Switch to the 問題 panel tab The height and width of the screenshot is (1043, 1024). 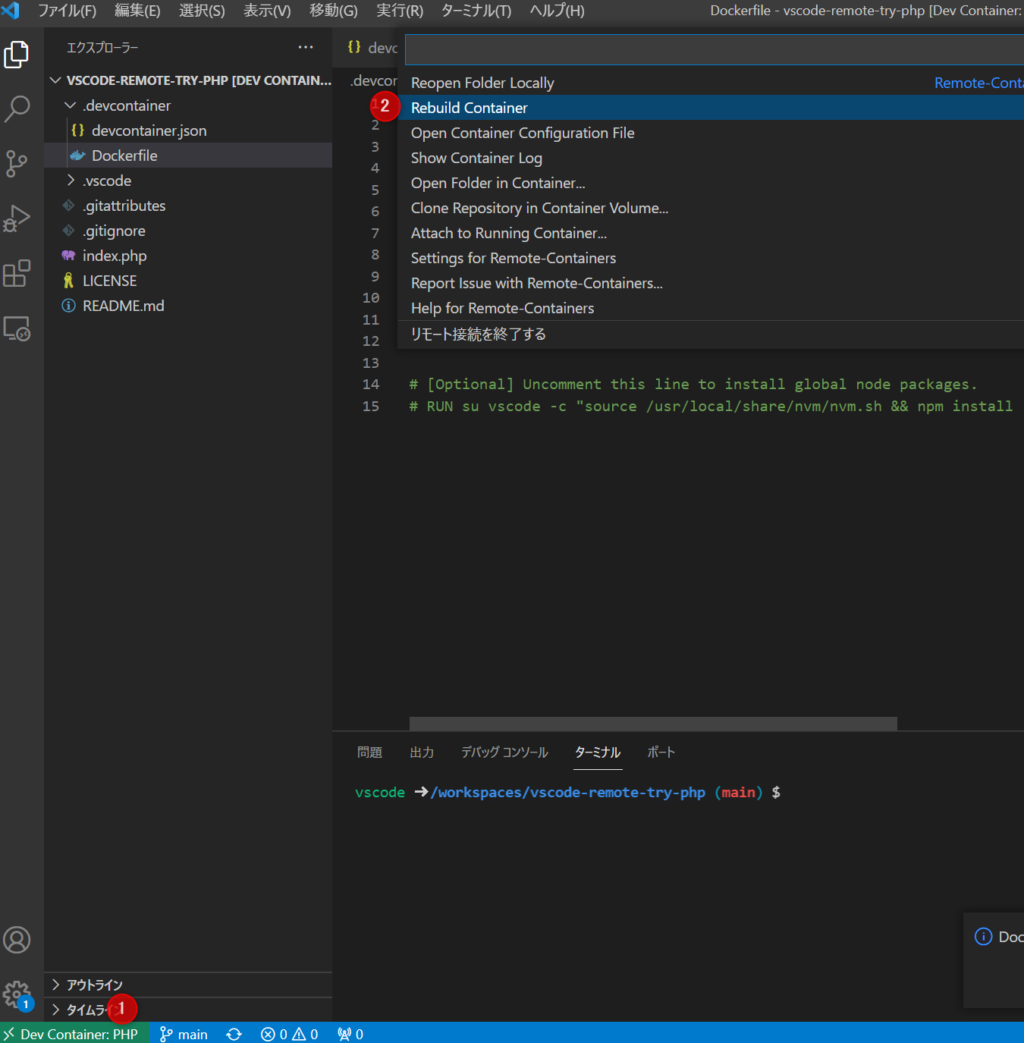369,752
